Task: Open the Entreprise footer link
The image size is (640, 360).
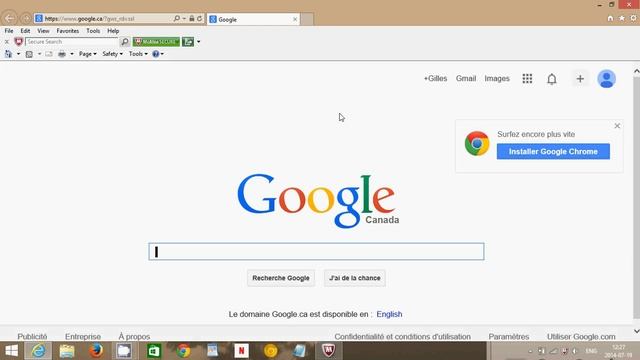Action: (x=83, y=336)
